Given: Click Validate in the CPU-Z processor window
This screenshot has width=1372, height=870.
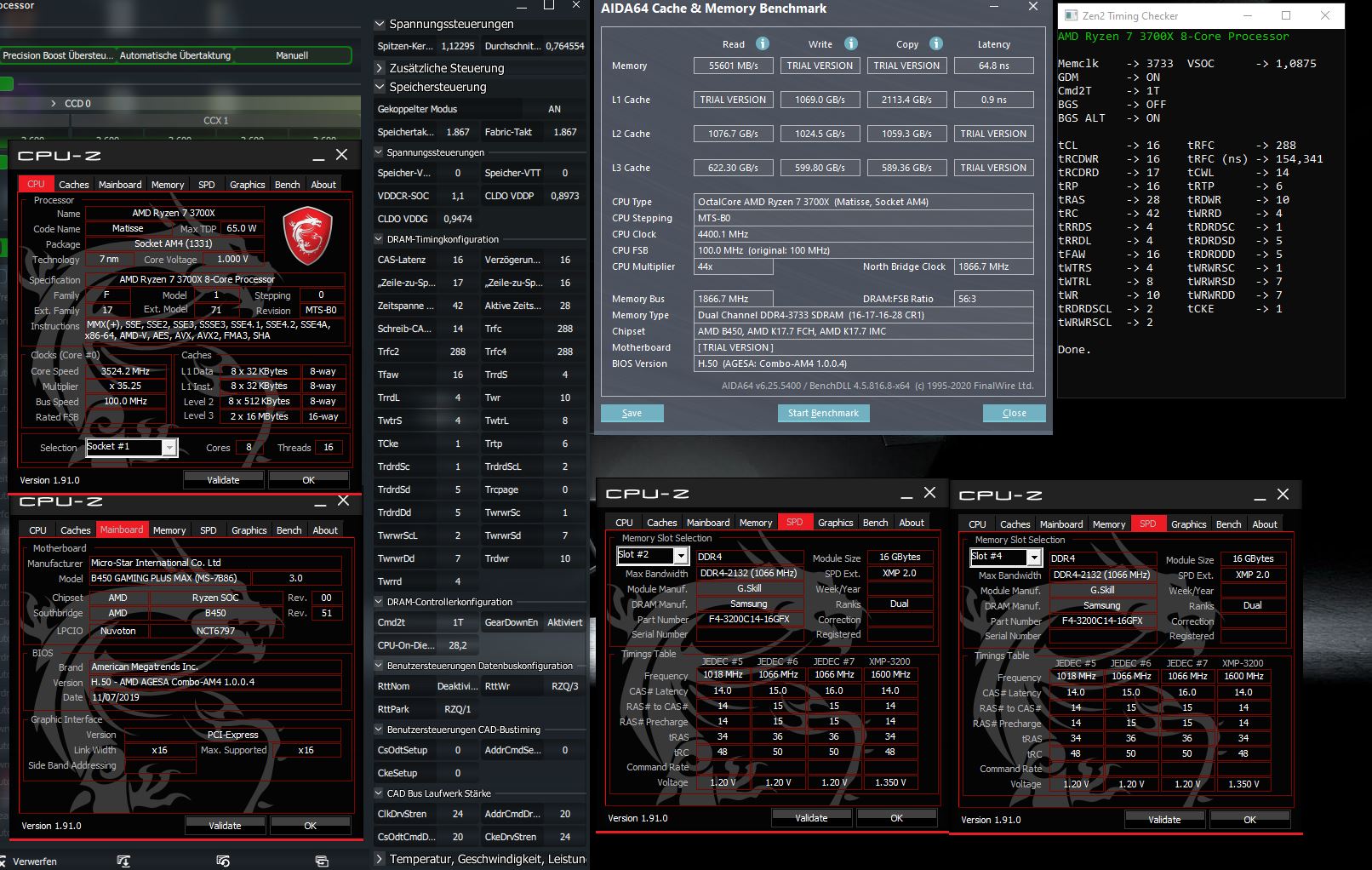Looking at the screenshot, I should (224, 480).
